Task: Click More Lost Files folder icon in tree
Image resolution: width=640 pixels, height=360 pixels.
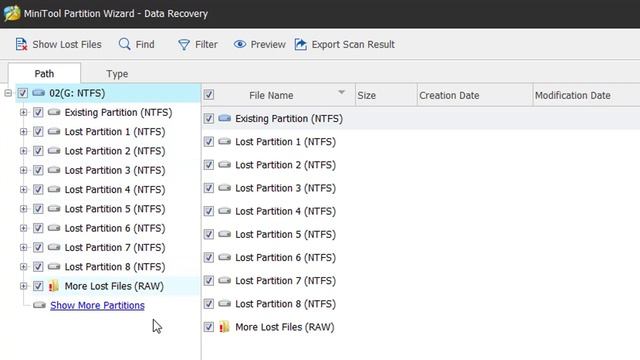Action: point(54,286)
